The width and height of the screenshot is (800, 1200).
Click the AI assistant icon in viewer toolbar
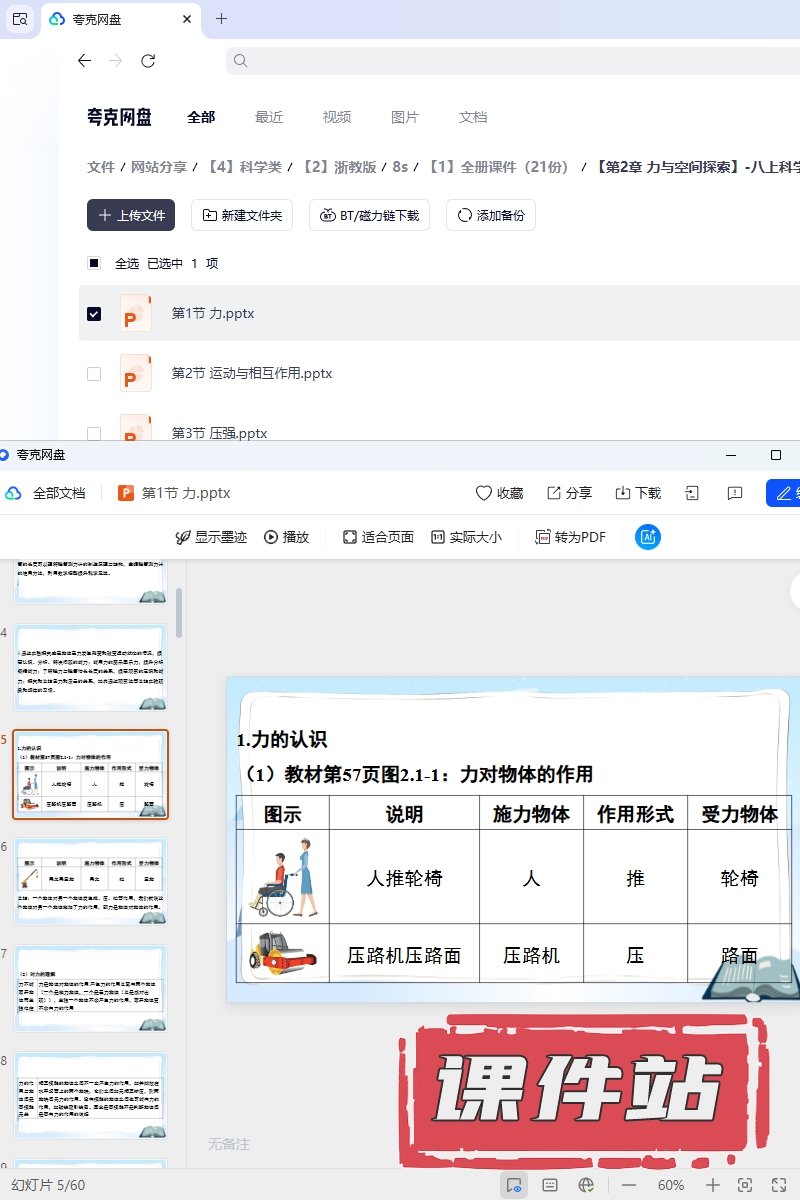648,537
